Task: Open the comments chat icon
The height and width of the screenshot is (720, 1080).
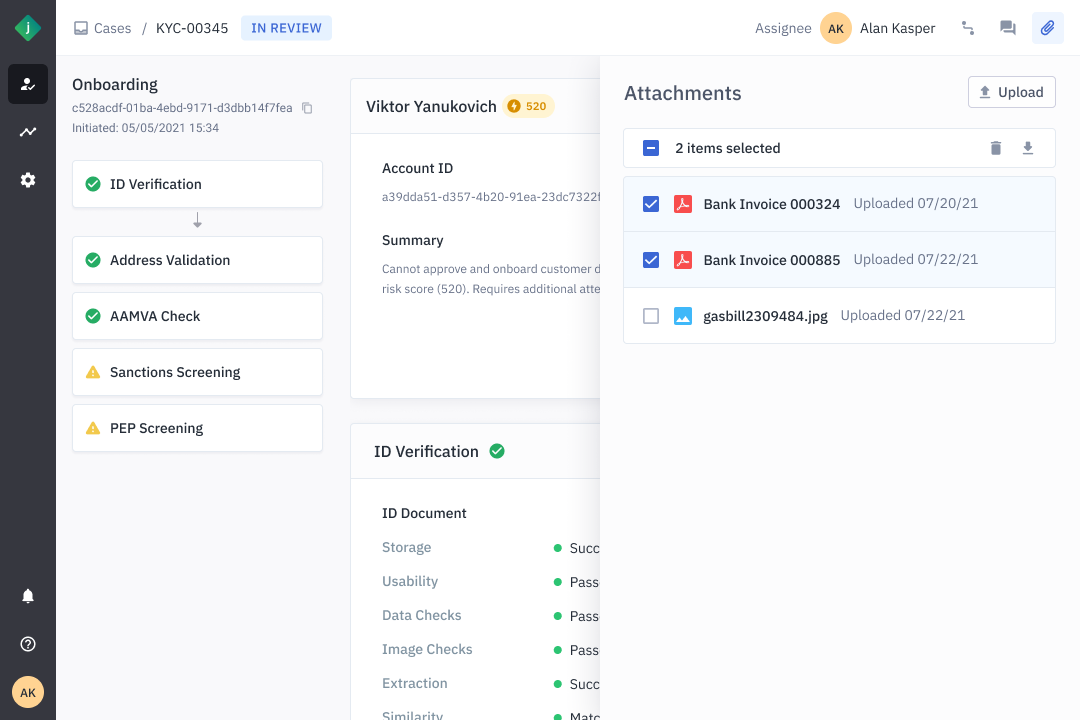Action: (1007, 28)
